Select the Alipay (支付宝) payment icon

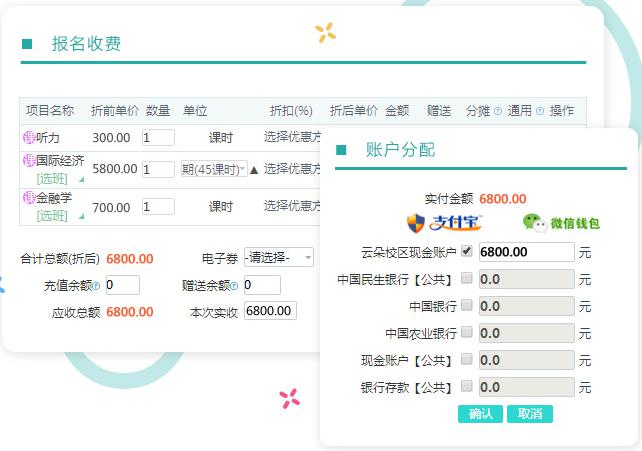[444, 222]
